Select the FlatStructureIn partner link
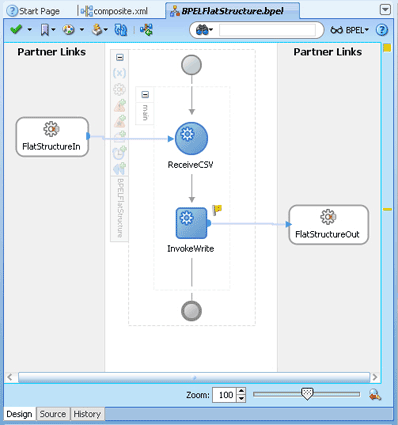This screenshot has width=398, height=425. (52, 137)
